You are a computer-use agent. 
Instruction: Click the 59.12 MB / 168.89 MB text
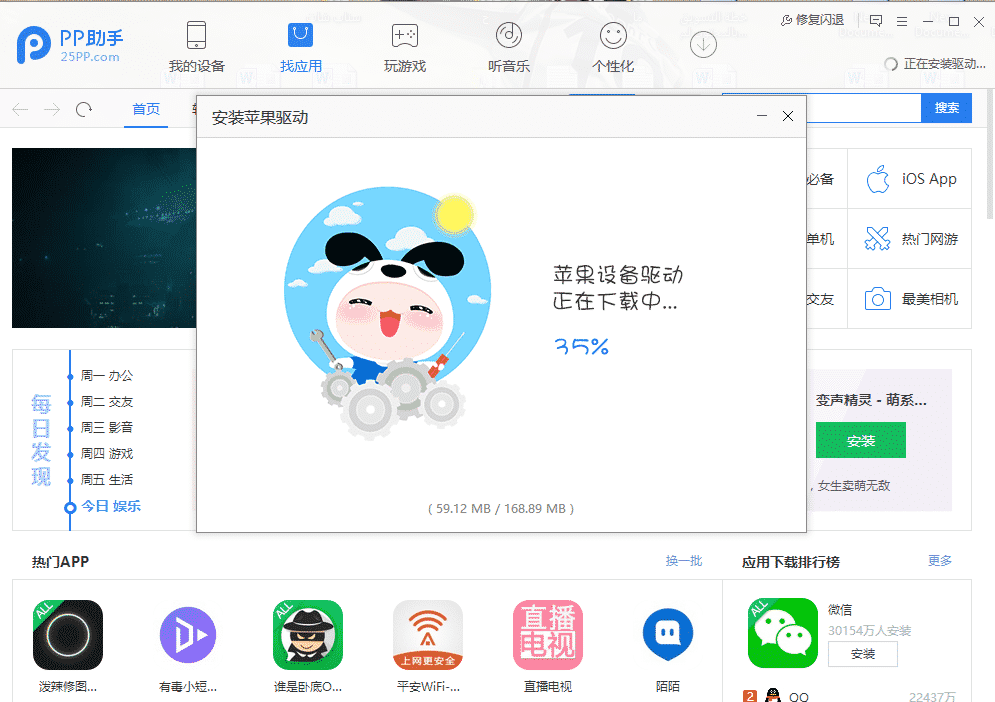[501, 508]
